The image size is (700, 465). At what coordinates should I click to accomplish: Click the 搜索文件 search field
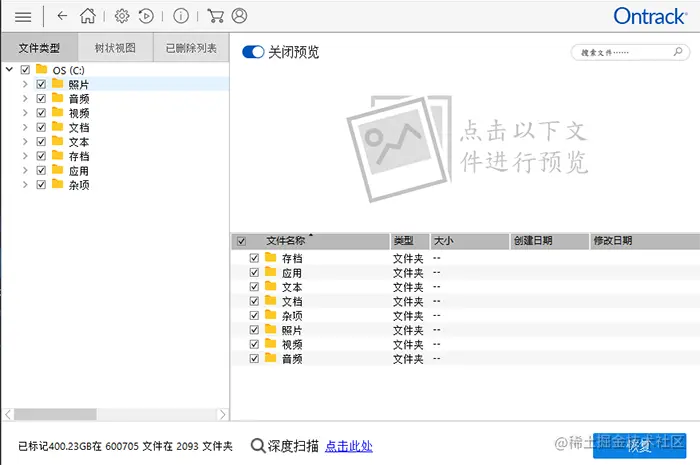coord(630,52)
